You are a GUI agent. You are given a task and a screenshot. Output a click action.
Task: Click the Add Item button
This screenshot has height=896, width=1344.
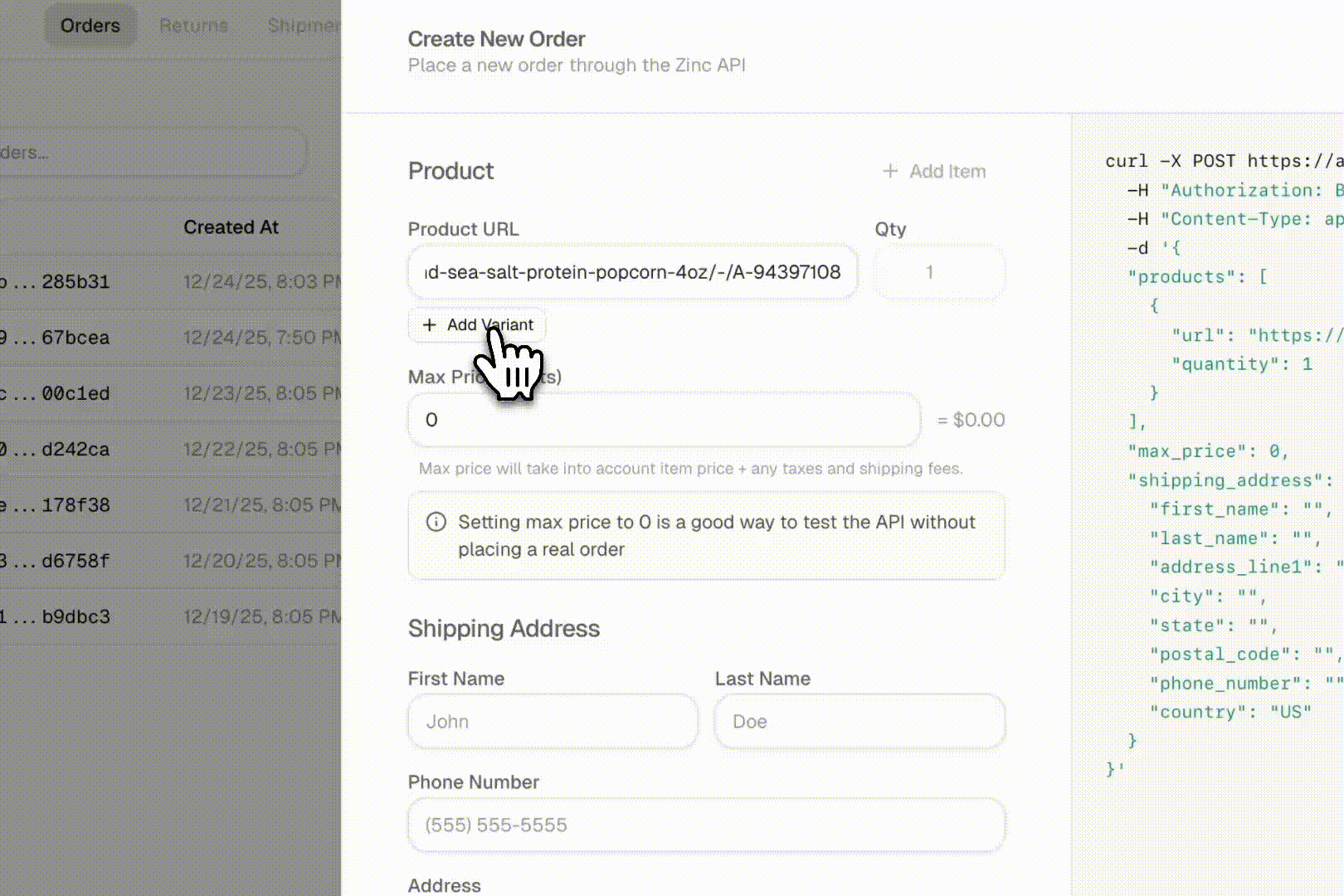[933, 171]
